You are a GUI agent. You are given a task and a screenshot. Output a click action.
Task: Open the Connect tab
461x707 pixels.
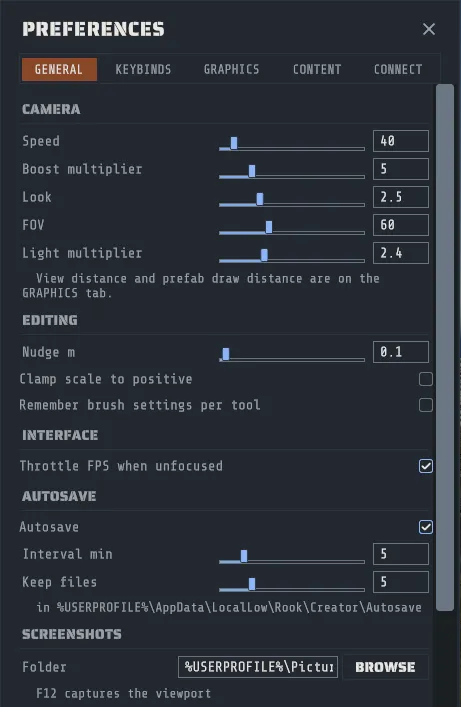398,69
